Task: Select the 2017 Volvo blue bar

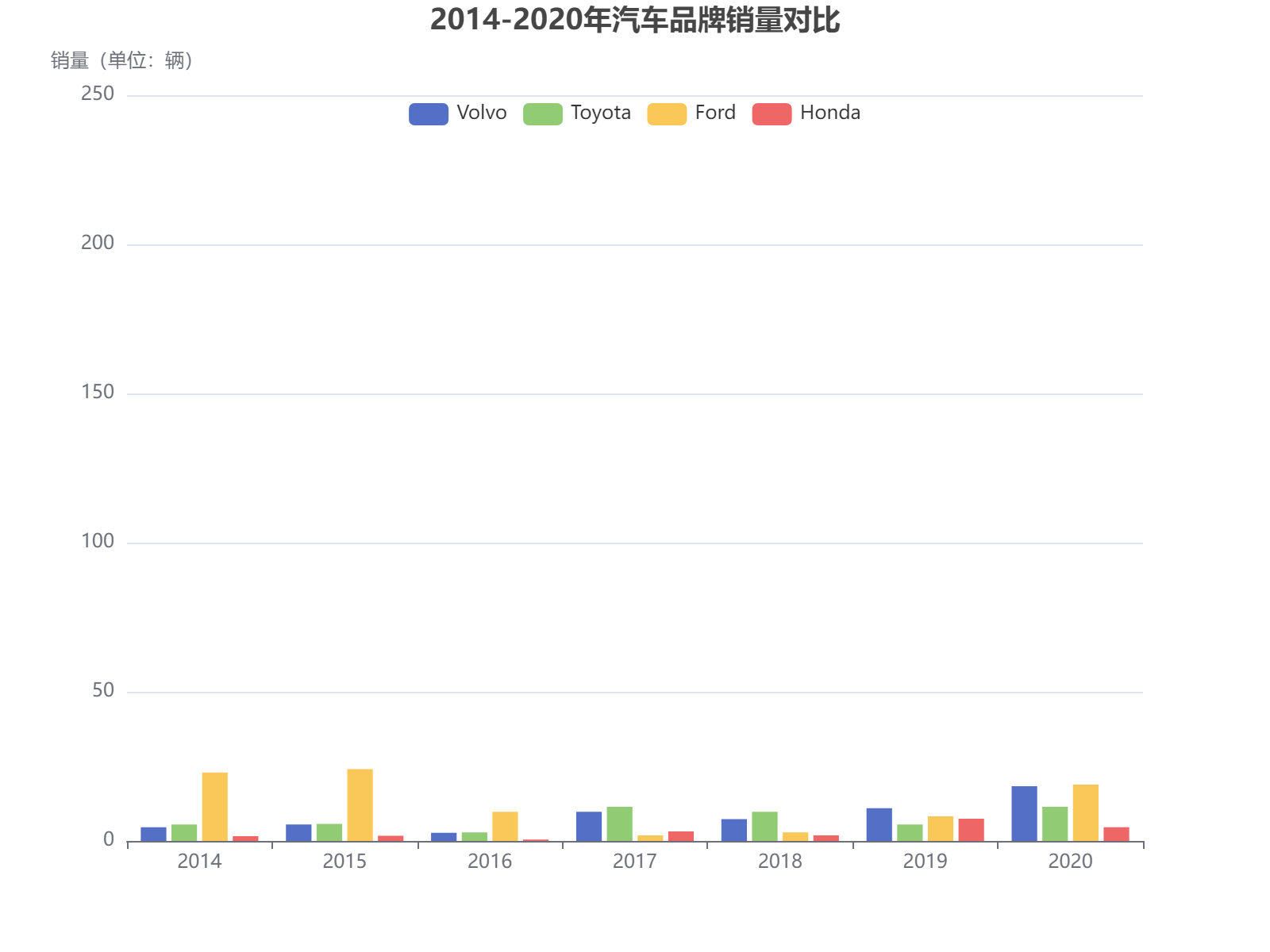Action: point(589,827)
